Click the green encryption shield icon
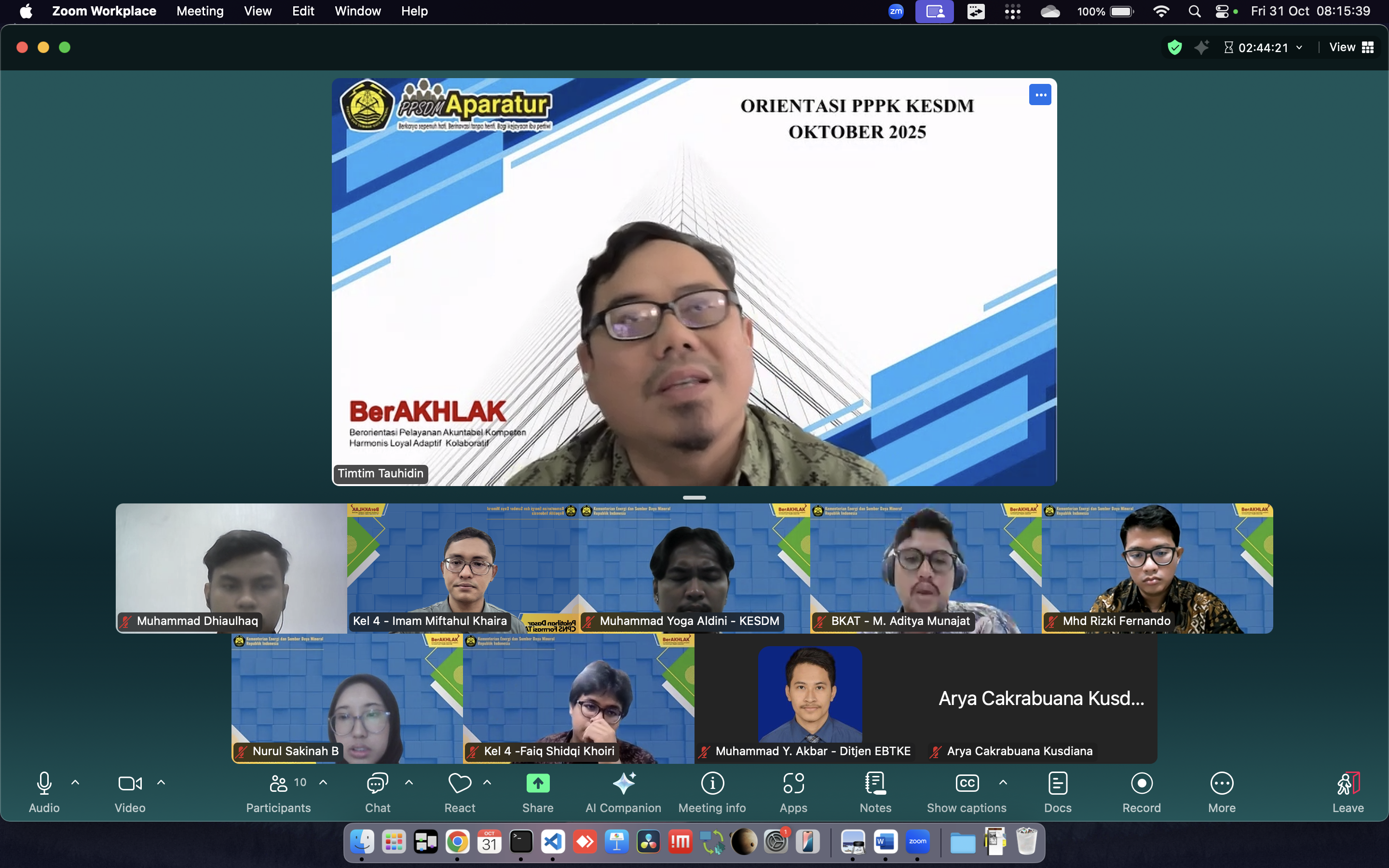This screenshot has width=1389, height=868. [1174, 48]
